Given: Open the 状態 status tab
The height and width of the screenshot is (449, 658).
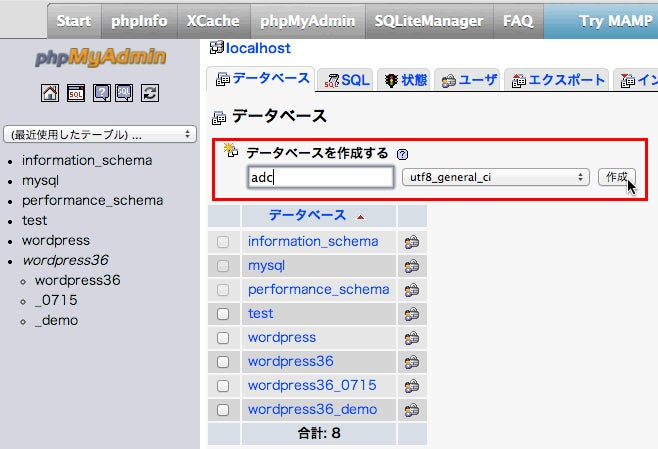Looking at the screenshot, I should [404, 80].
